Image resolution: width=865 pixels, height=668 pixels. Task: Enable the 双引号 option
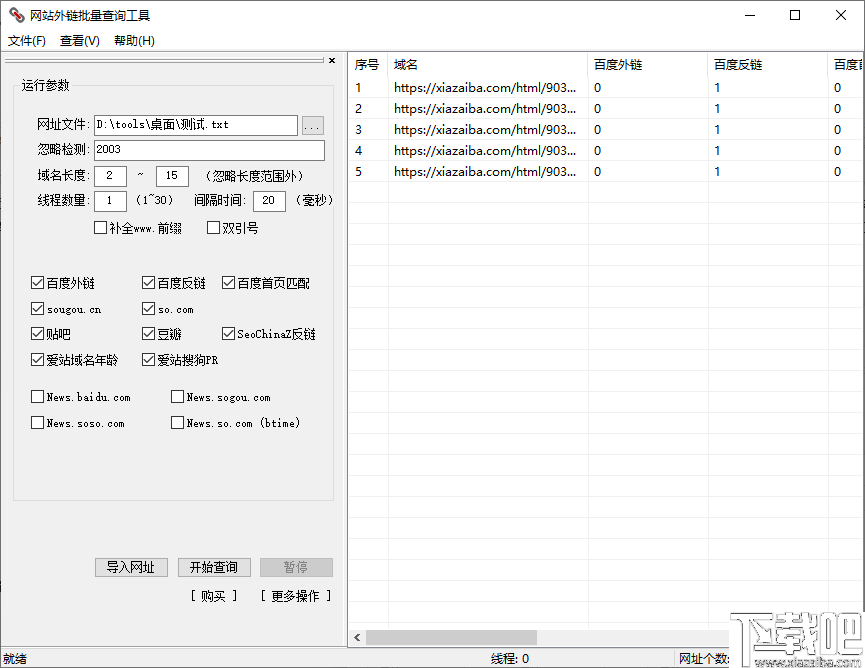tap(210, 228)
